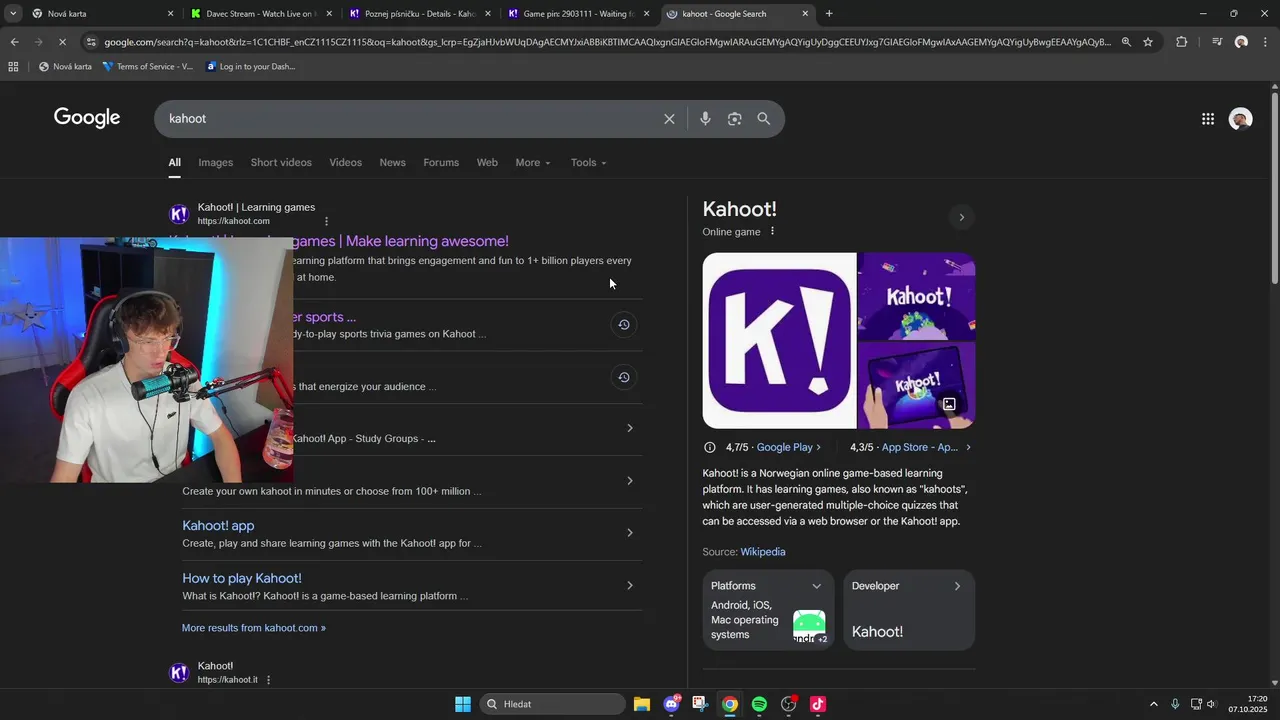Switch to the Poznej písničku browser tab

(417, 14)
